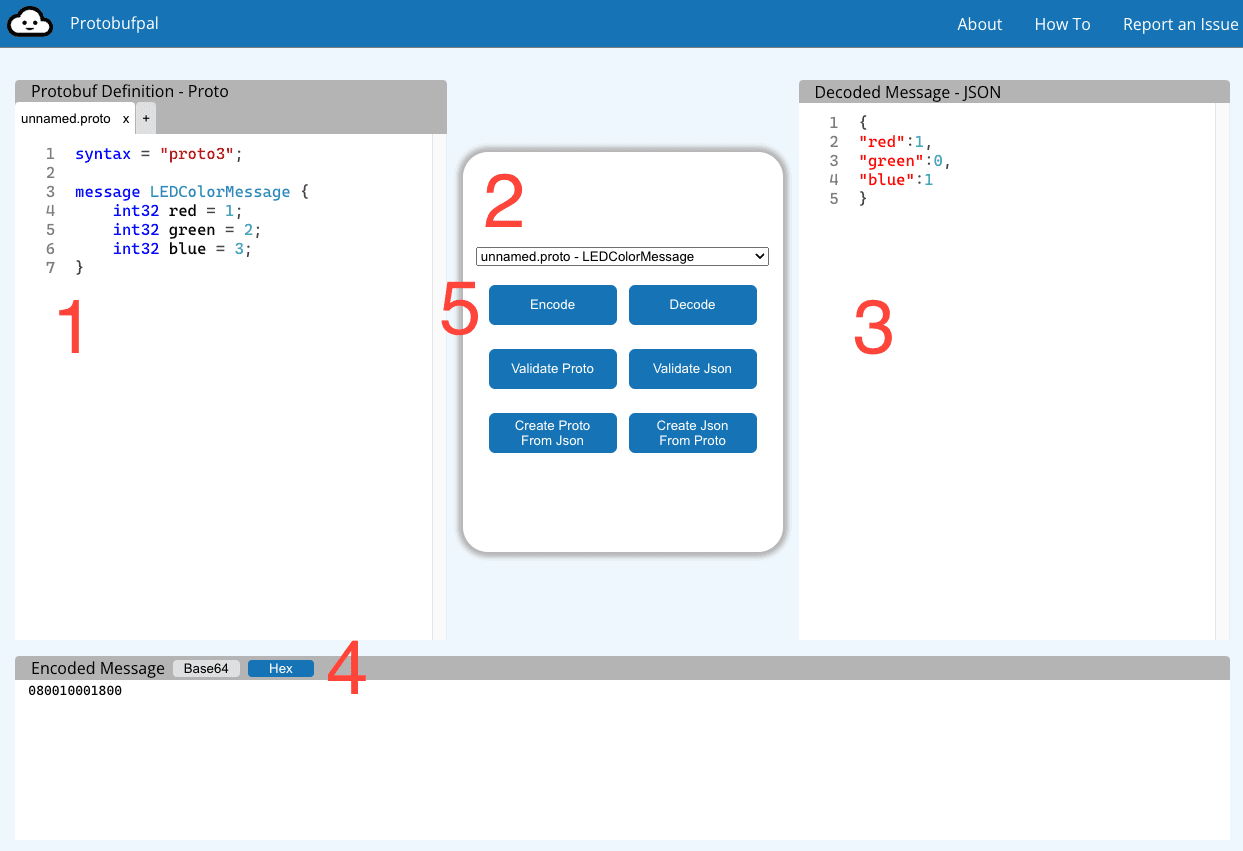Click Report an Issue
The height and width of the screenshot is (851, 1243).
pyautogui.click(x=1180, y=23)
